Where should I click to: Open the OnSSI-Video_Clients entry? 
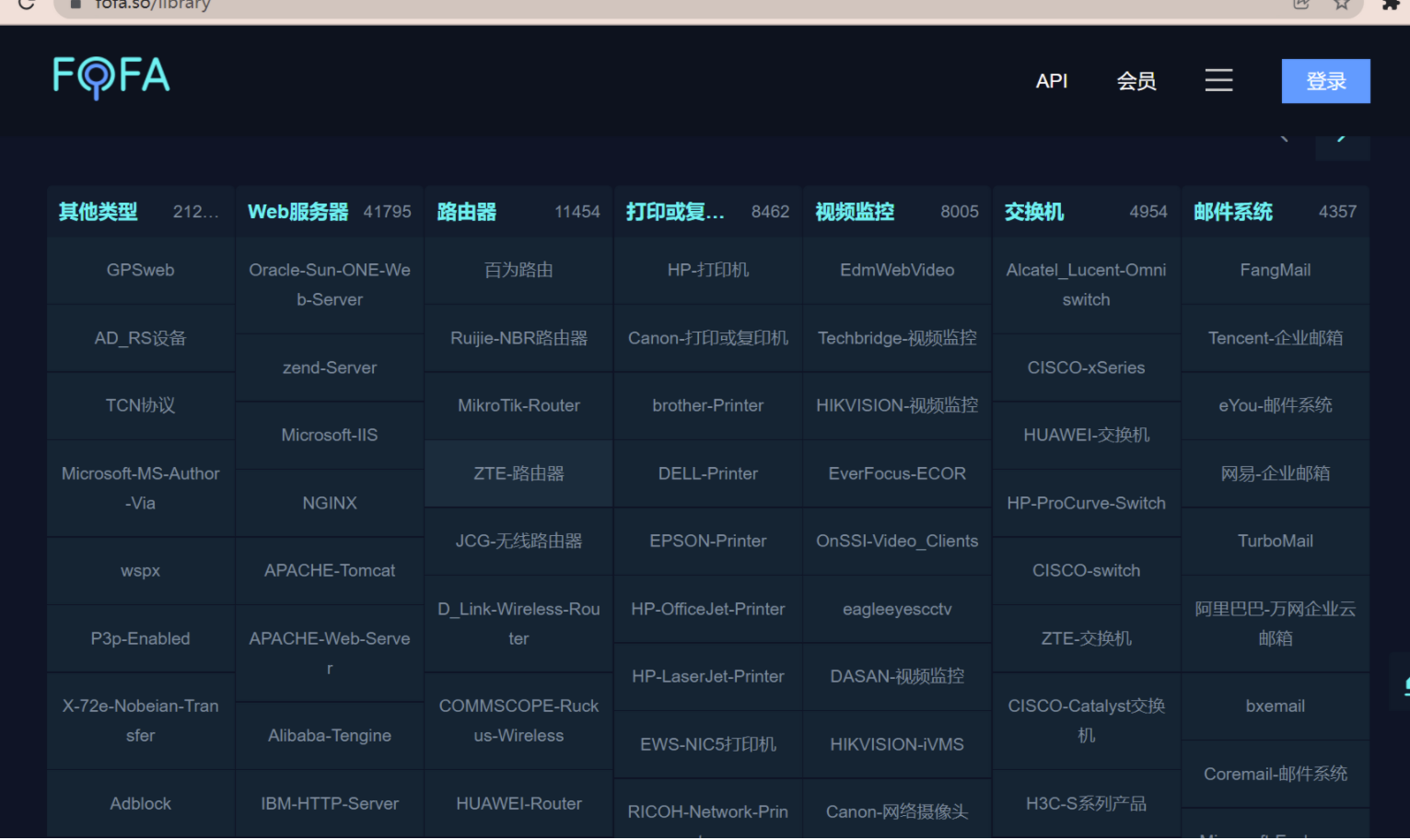coord(897,542)
